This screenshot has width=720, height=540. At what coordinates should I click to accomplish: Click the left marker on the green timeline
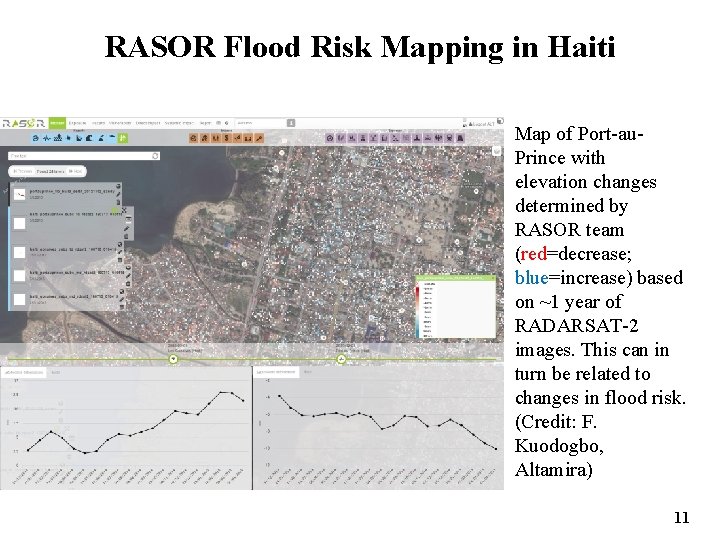click(x=174, y=359)
